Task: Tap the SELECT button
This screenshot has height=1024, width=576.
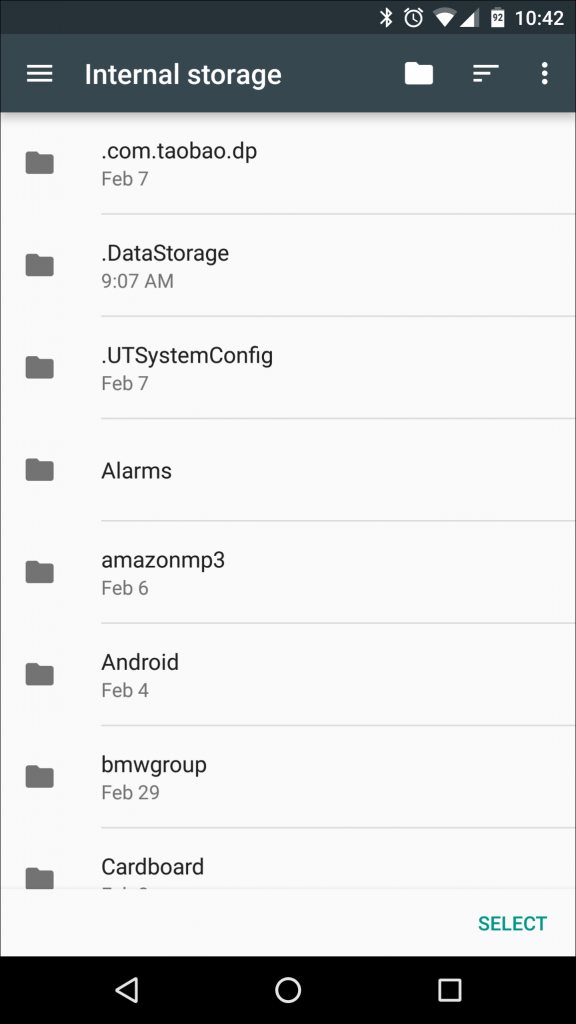Action: click(512, 923)
